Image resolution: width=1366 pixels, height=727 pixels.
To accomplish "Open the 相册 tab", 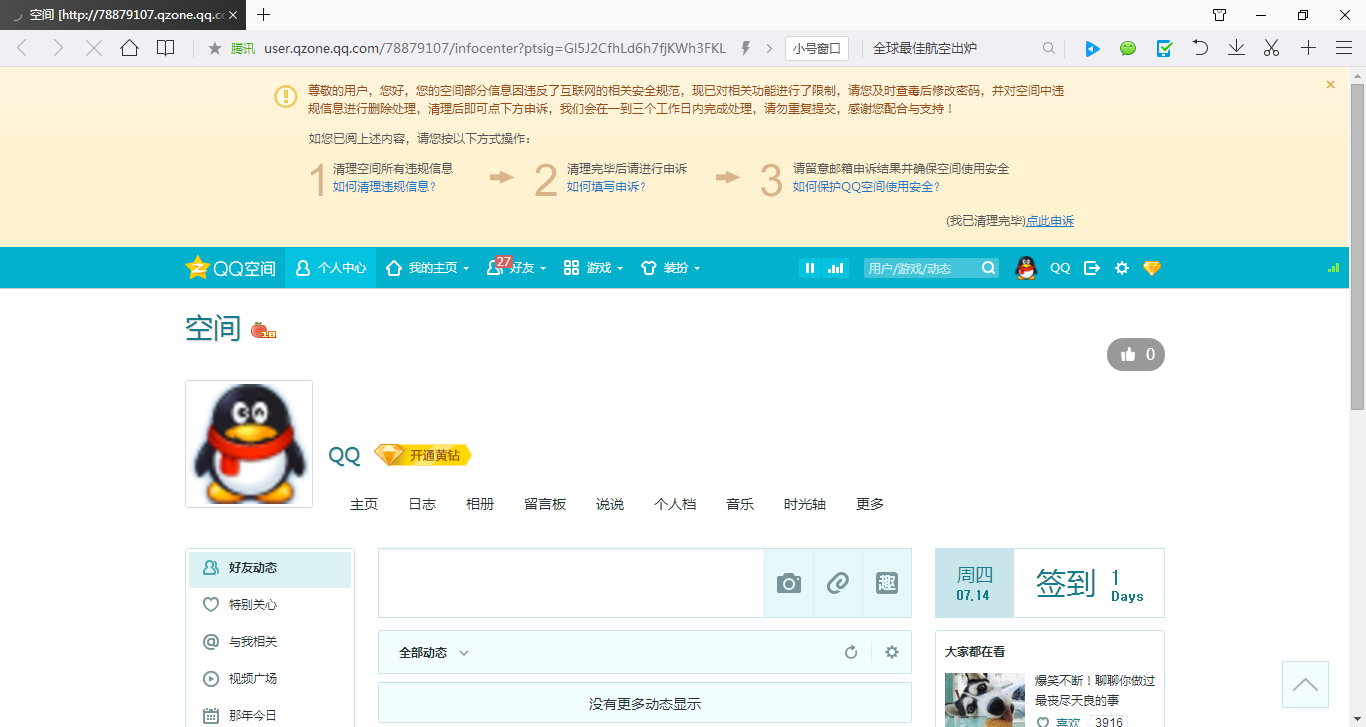I will [x=480, y=504].
